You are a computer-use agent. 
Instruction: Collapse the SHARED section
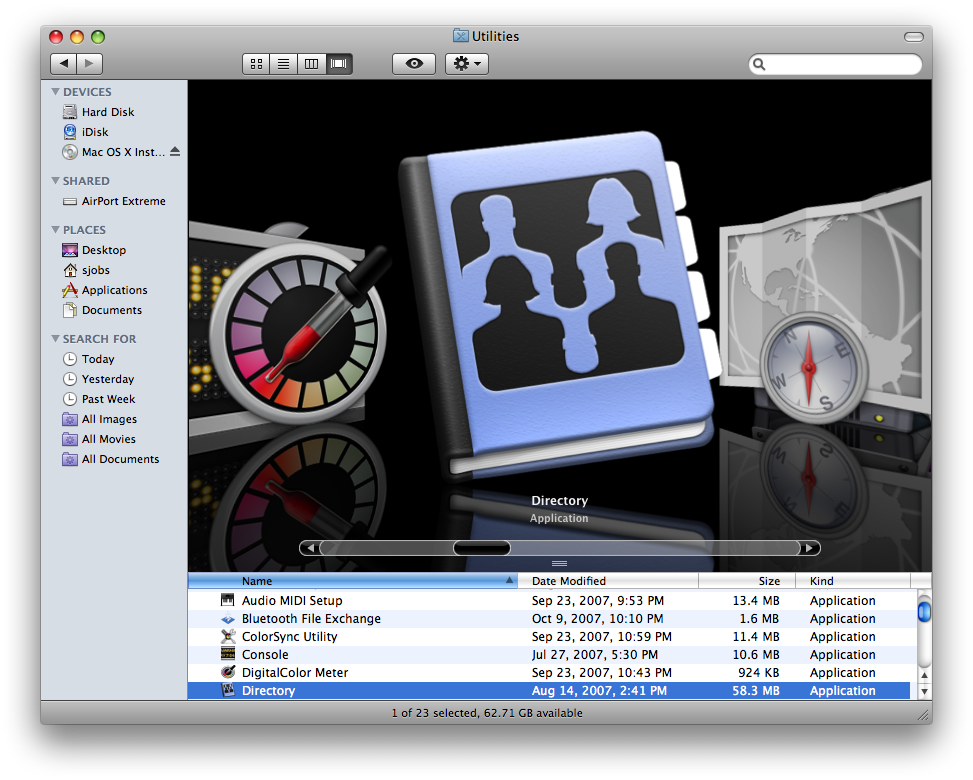click(55, 181)
